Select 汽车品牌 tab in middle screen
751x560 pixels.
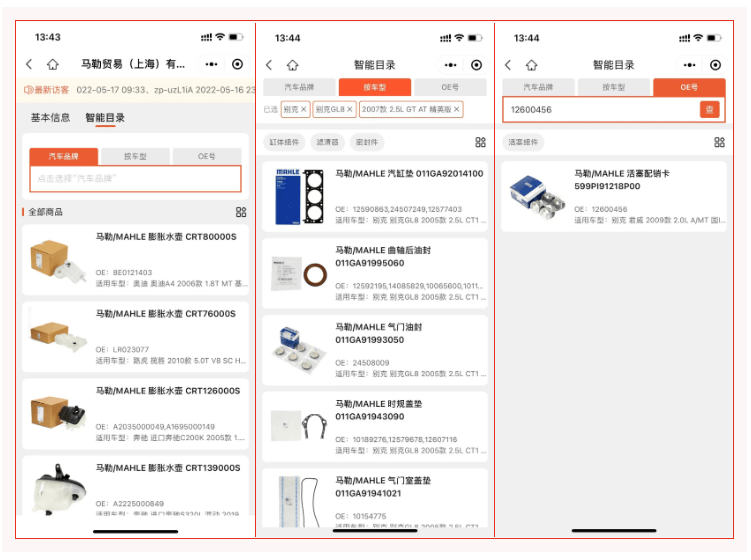click(299, 87)
